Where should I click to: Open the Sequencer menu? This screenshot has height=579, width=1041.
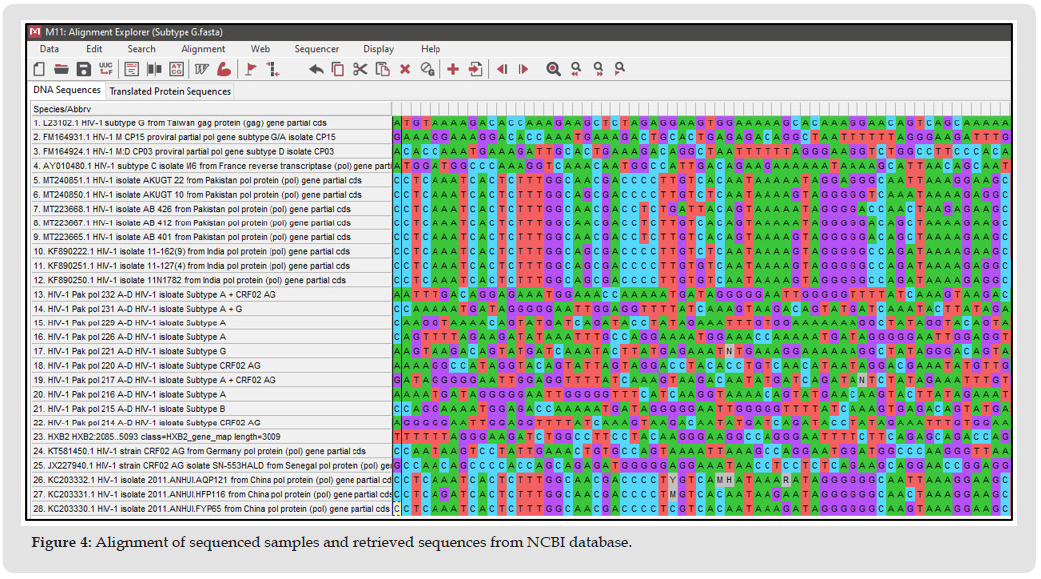[316, 48]
